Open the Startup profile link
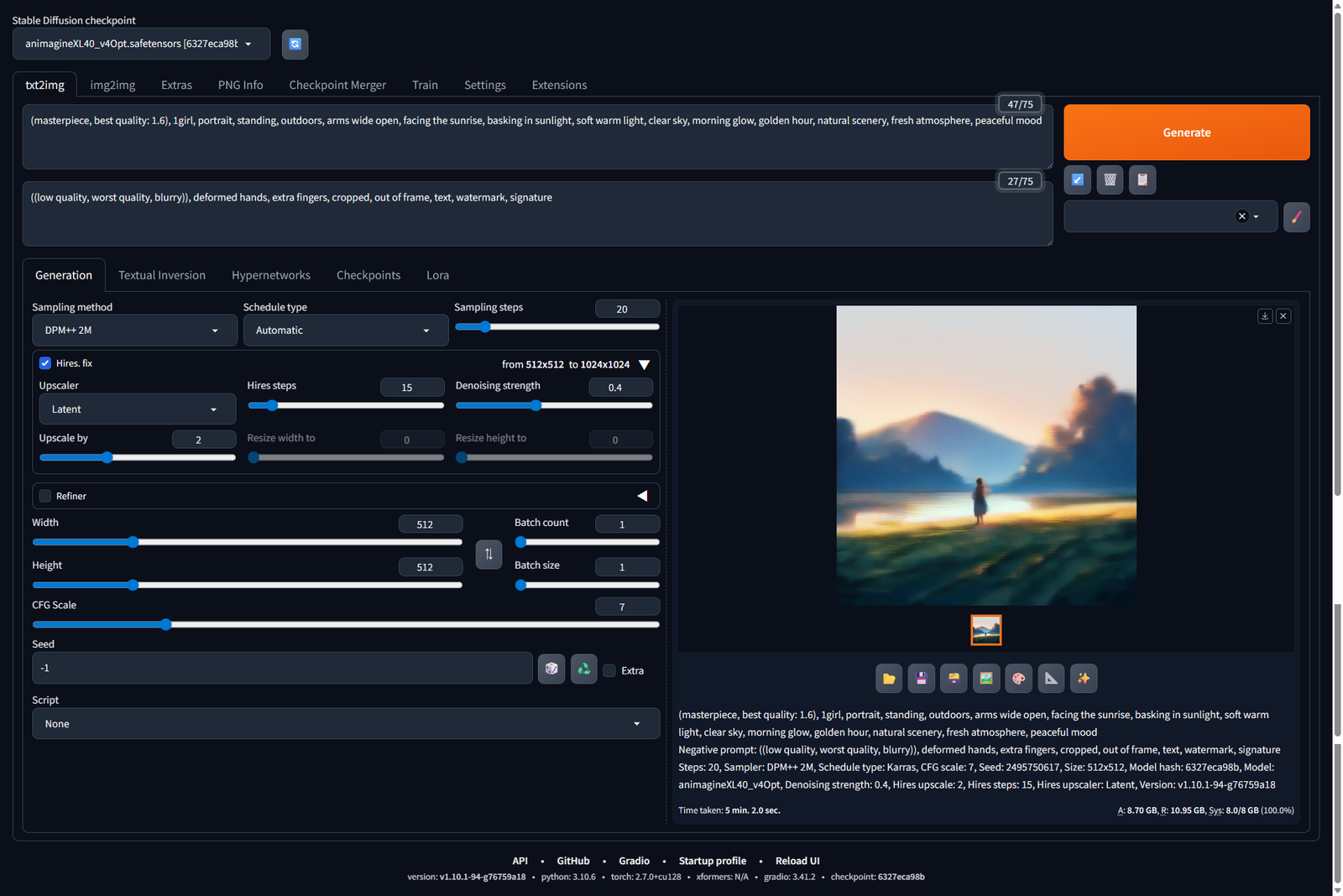The width and height of the screenshot is (1343, 896). pos(712,861)
